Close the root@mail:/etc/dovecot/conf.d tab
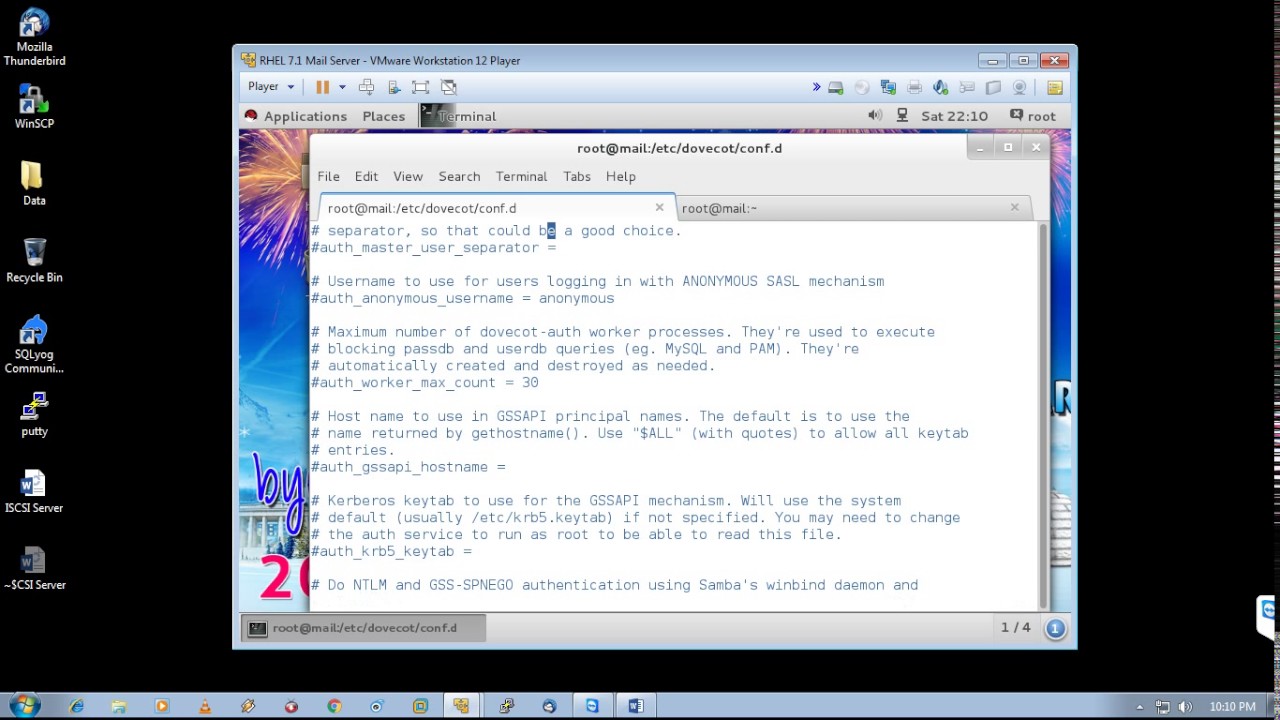 point(659,207)
